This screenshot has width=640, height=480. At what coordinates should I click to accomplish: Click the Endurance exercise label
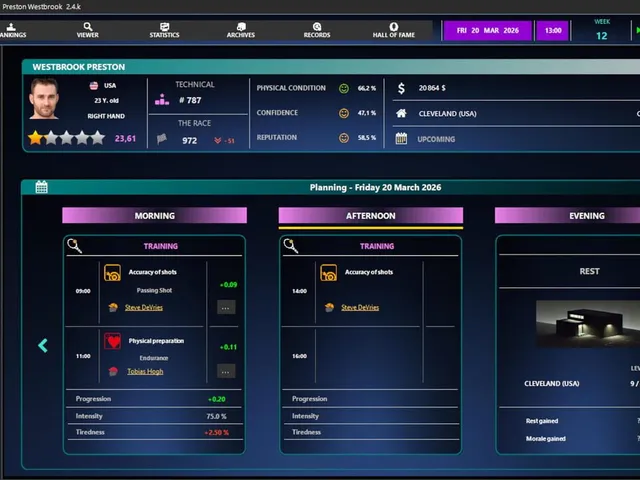point(153,358)
